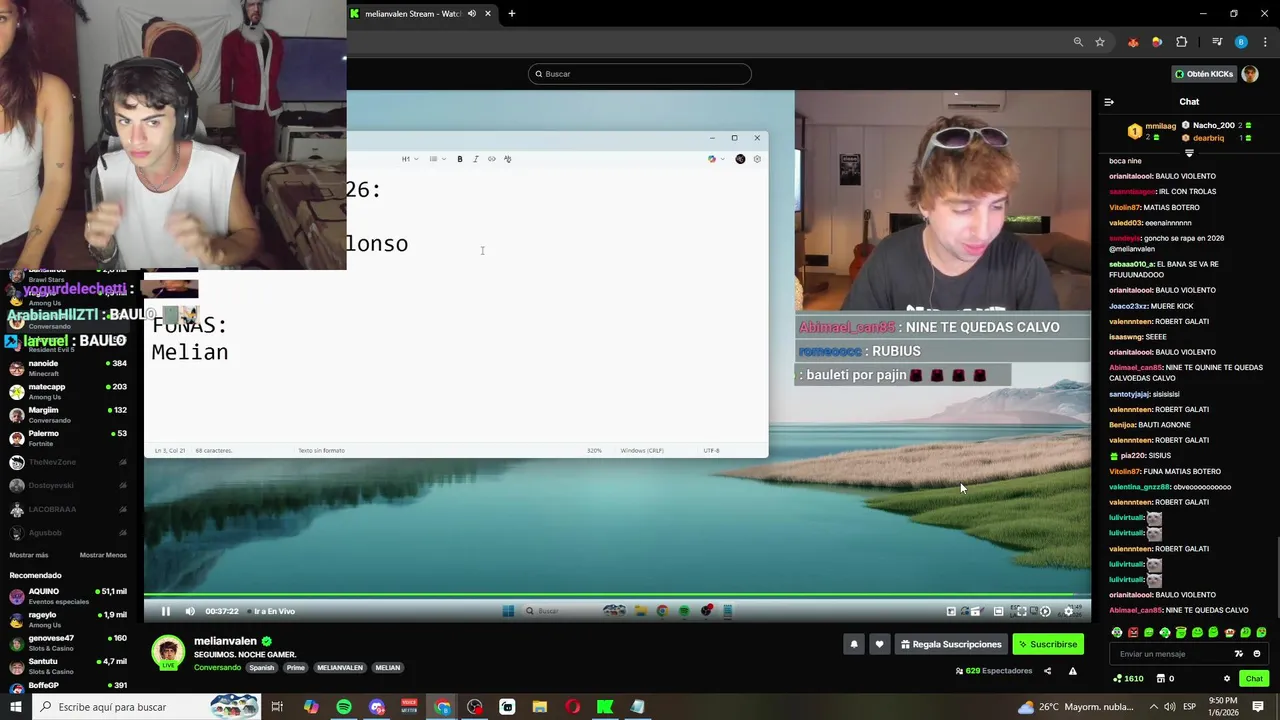Image resolution: width=1280 pixels, height=720 pixels.
Task: Open the AQUINO recommended channel
Action: click(68, 596)
